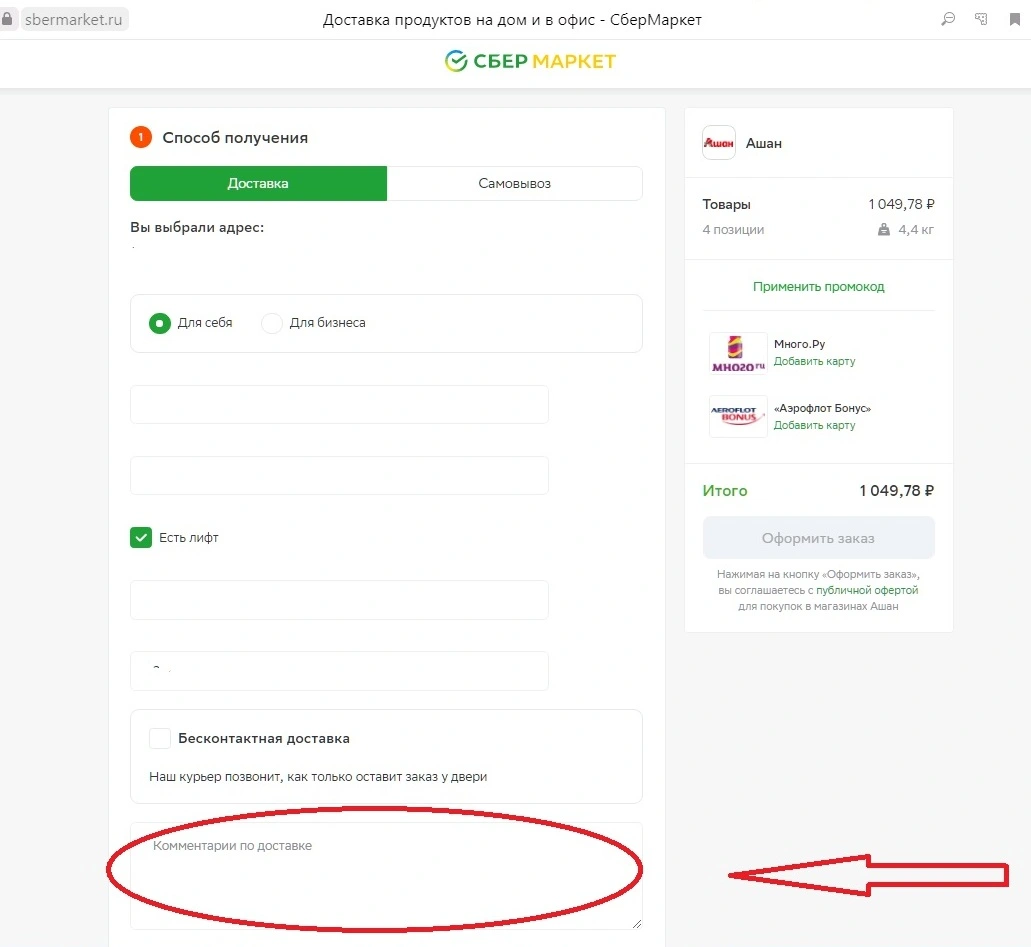Open the публичной офертой link
The width and height of the screenshot is (1031, 947).
[867, 590]
